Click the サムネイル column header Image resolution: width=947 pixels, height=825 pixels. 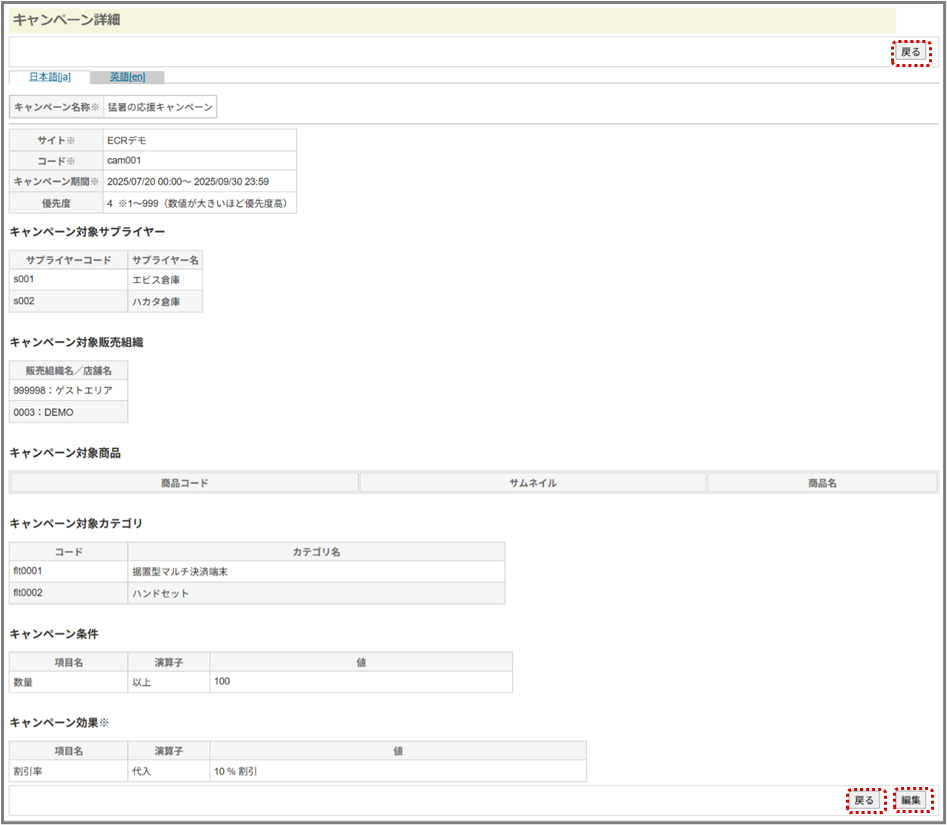pos(532,483)
